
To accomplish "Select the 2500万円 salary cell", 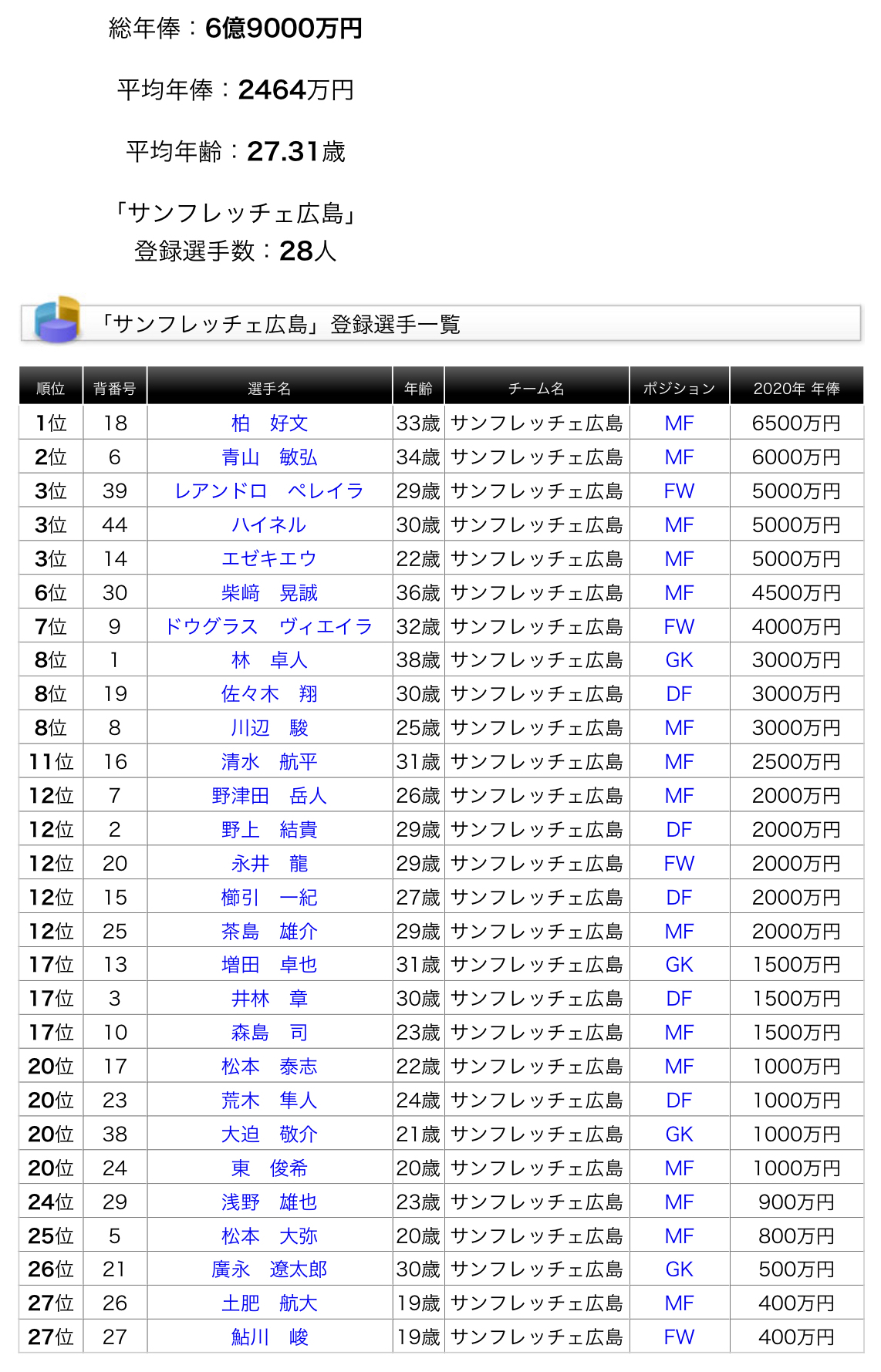I will click(x=796, y=762).
